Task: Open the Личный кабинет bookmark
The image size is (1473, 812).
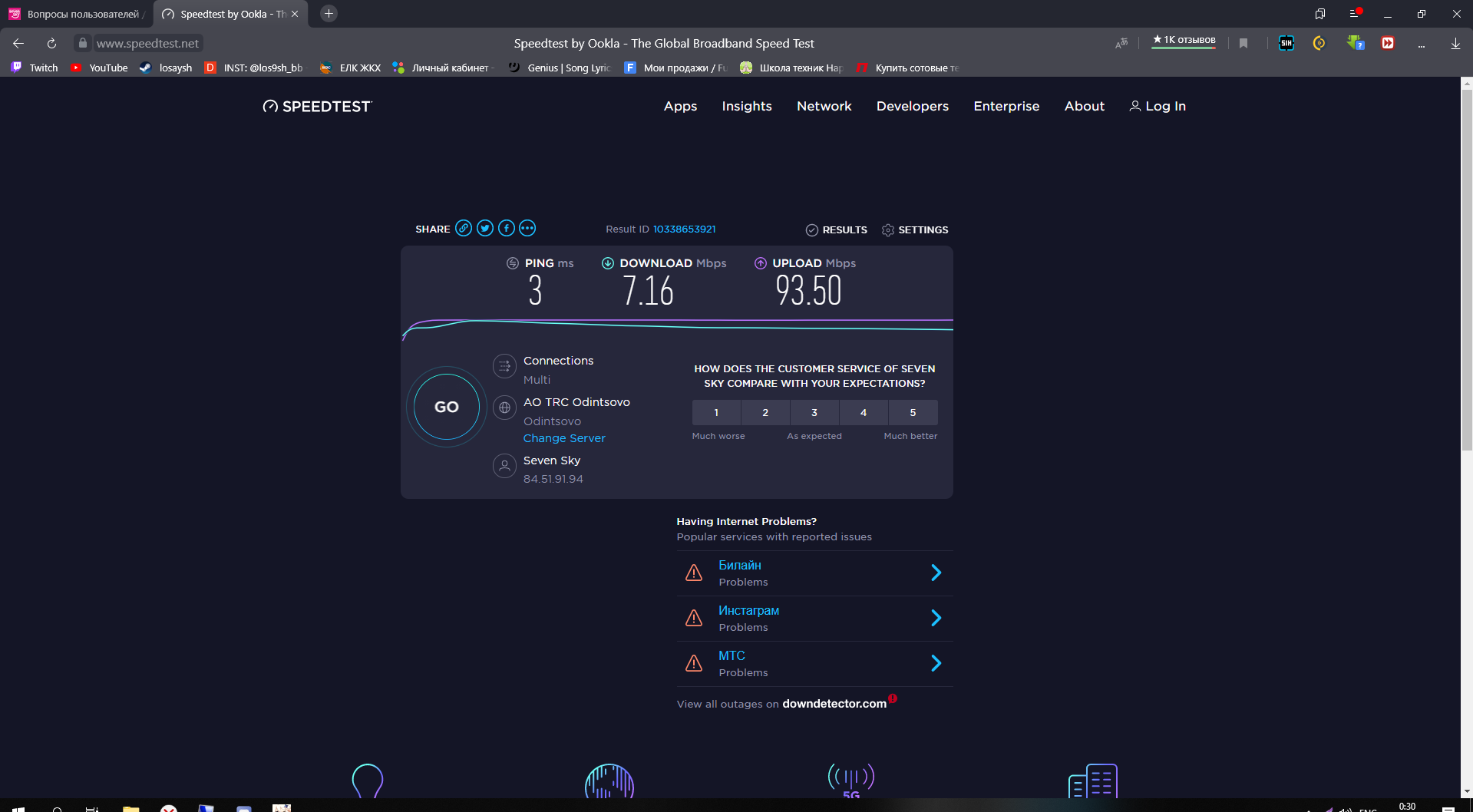Action: pos(443,68)
